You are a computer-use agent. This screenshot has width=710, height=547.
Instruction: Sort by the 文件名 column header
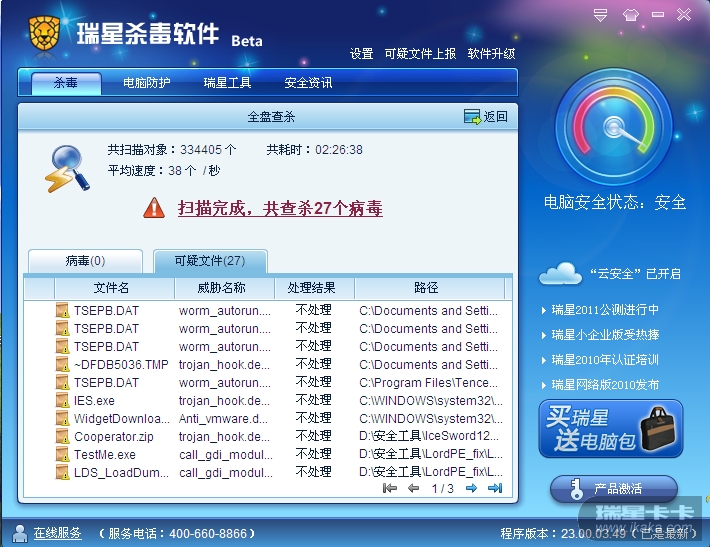(x=114, y=288)
